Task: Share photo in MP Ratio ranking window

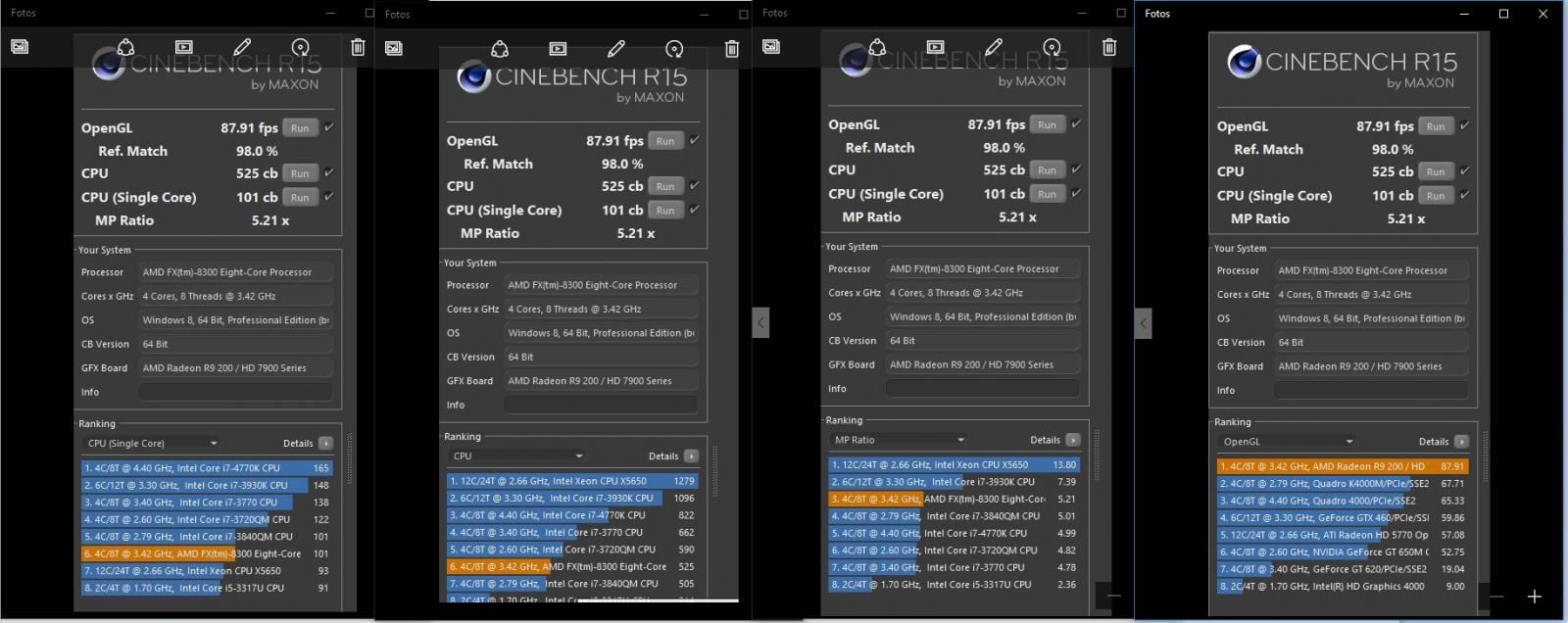Action: [877, 47]
